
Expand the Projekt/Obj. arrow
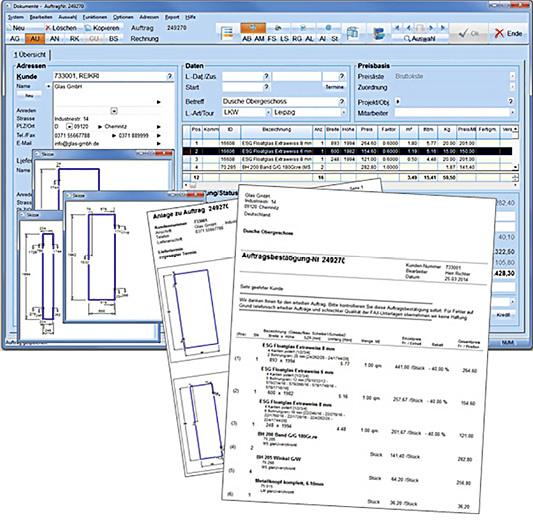tap(398, 101)
